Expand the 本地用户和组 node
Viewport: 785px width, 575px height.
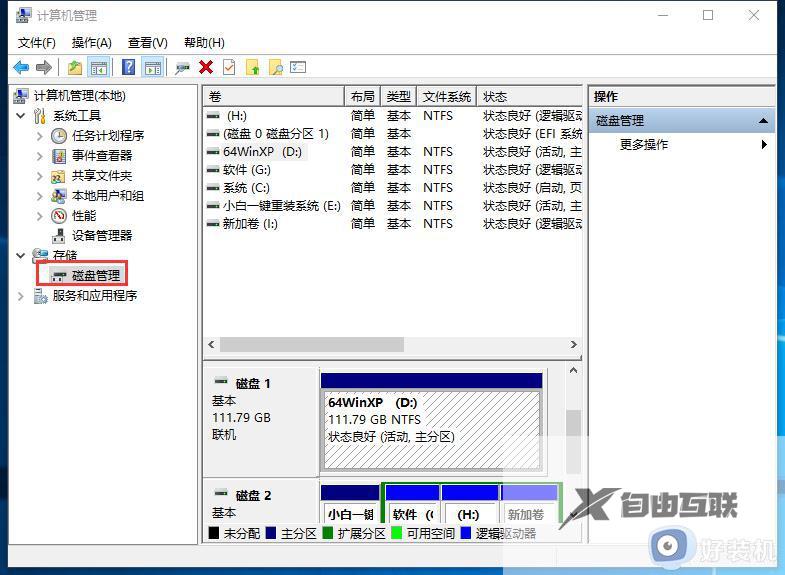[x=40, y=196]
